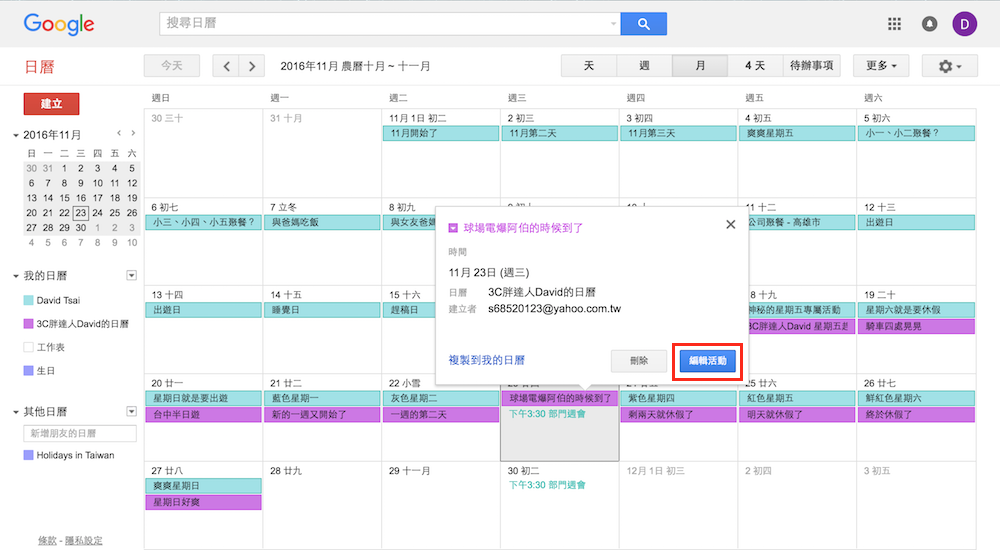Open the purple account avatar
Screen dimensions: 1000x550
coord(966,24)
